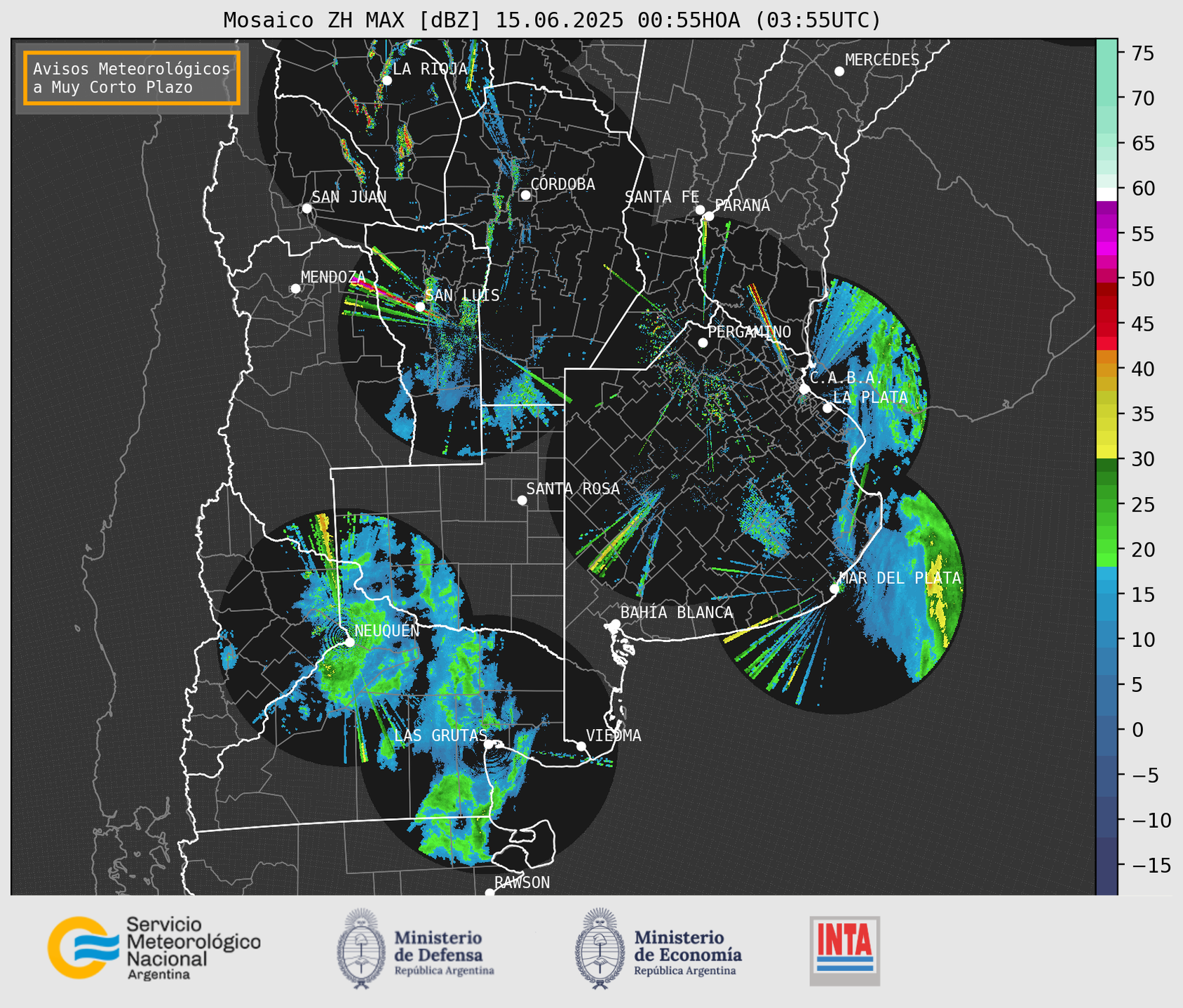Viewport: 1183px width, 1008px height.
Task: Click the CÓRDOBA city marker
Action: click(x=525, y=195)
